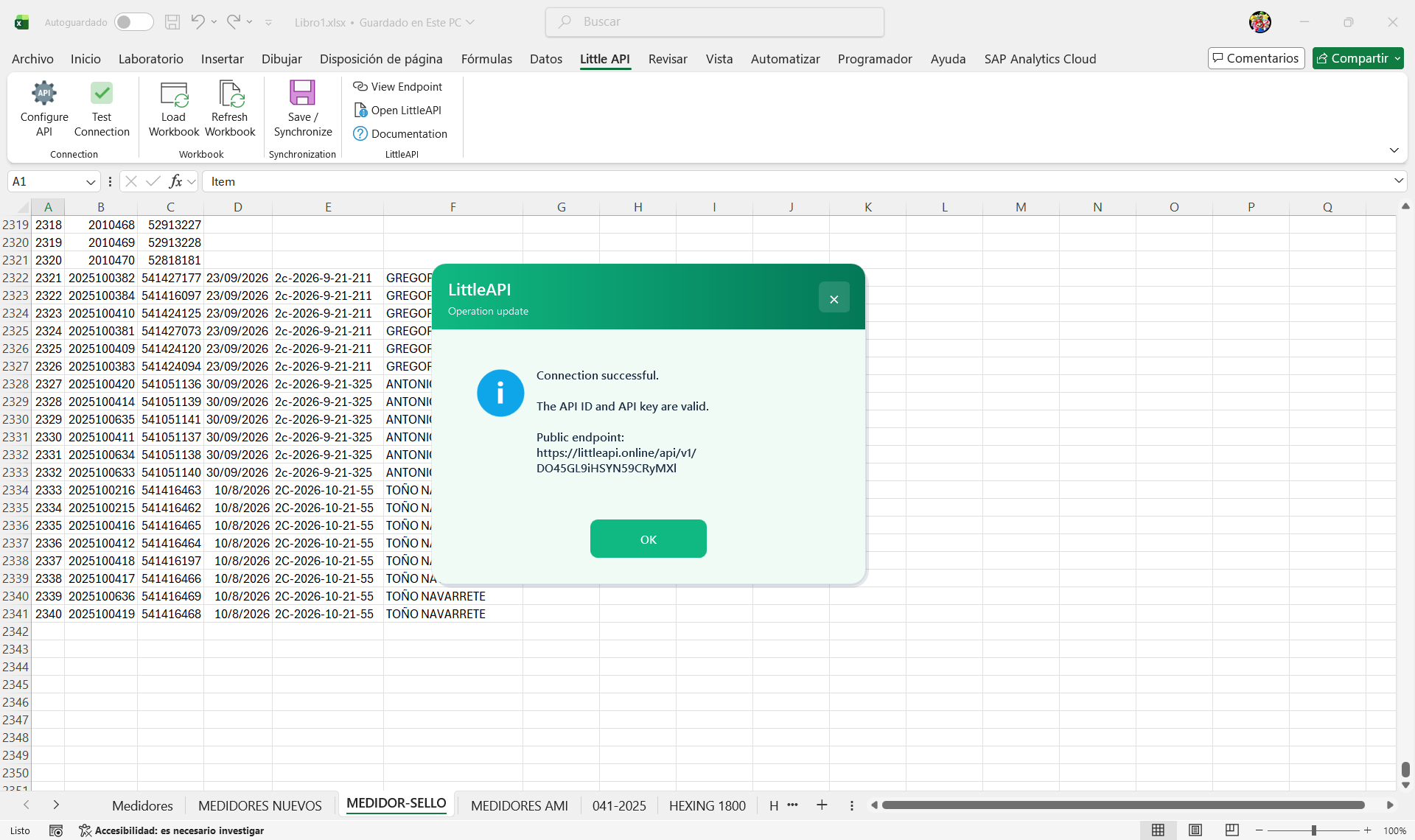The width and height of the screenshot is (1415, 840).
Task: Run Test Connection from the ribbon
Action: 102,108
